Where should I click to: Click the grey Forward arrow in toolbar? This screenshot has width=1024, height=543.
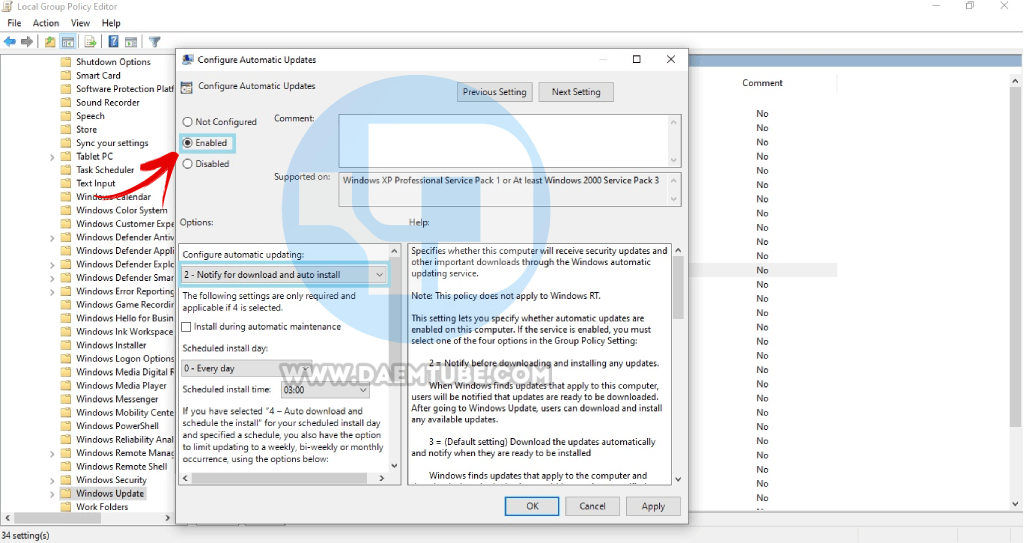[27, 42]
